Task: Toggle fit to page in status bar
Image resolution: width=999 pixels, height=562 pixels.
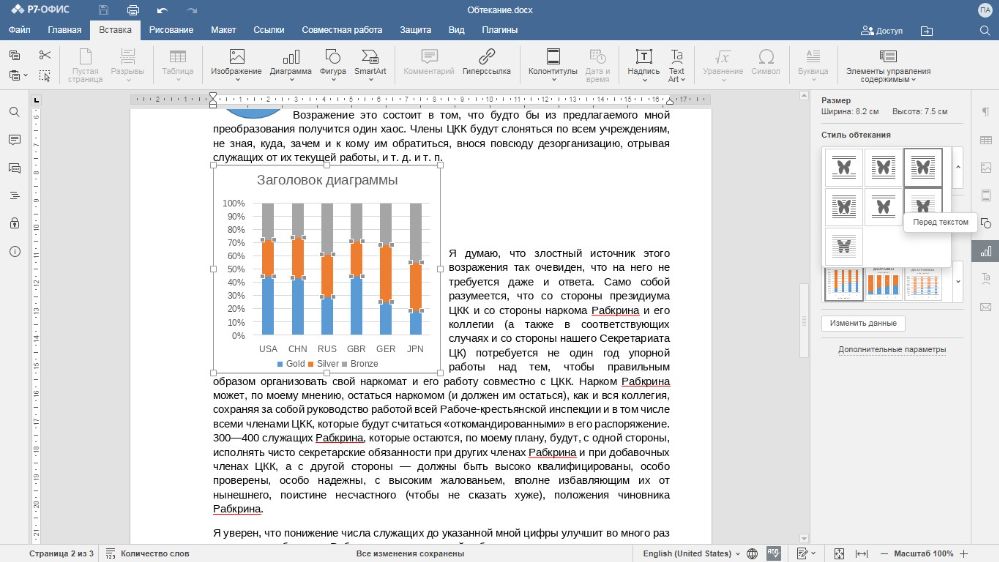Action: click(841, 553)
